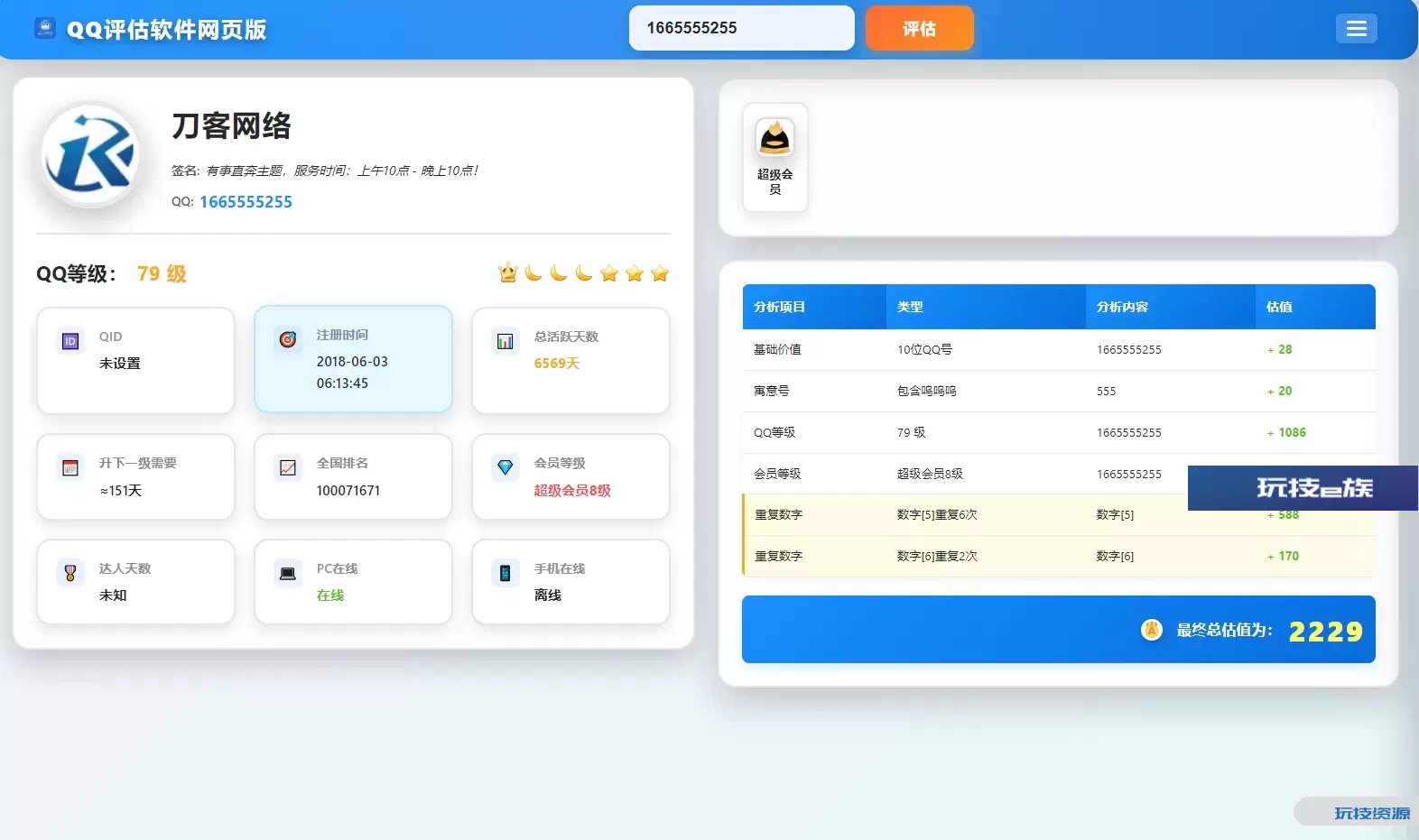
Task: Click 数字[6]重复2次 cell
Action: tap(937, 556)
